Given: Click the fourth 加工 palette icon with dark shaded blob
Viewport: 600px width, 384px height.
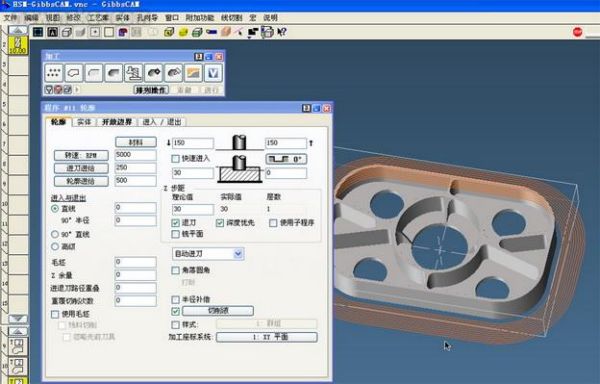Looking at the screenshot, I should pyautogui.click(x=114, y=73).
